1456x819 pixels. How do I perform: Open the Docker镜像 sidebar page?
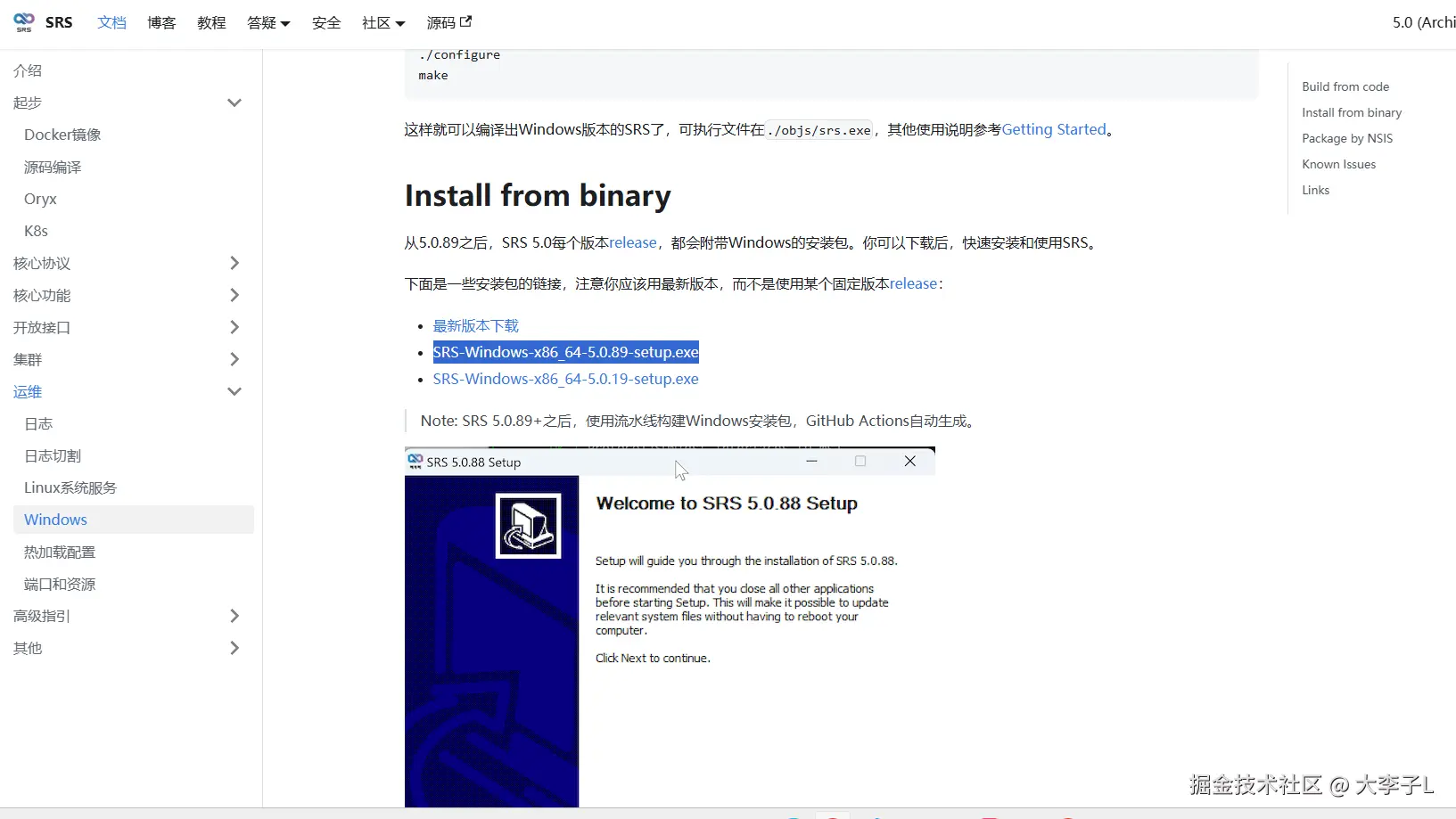(x=62, y=135)
